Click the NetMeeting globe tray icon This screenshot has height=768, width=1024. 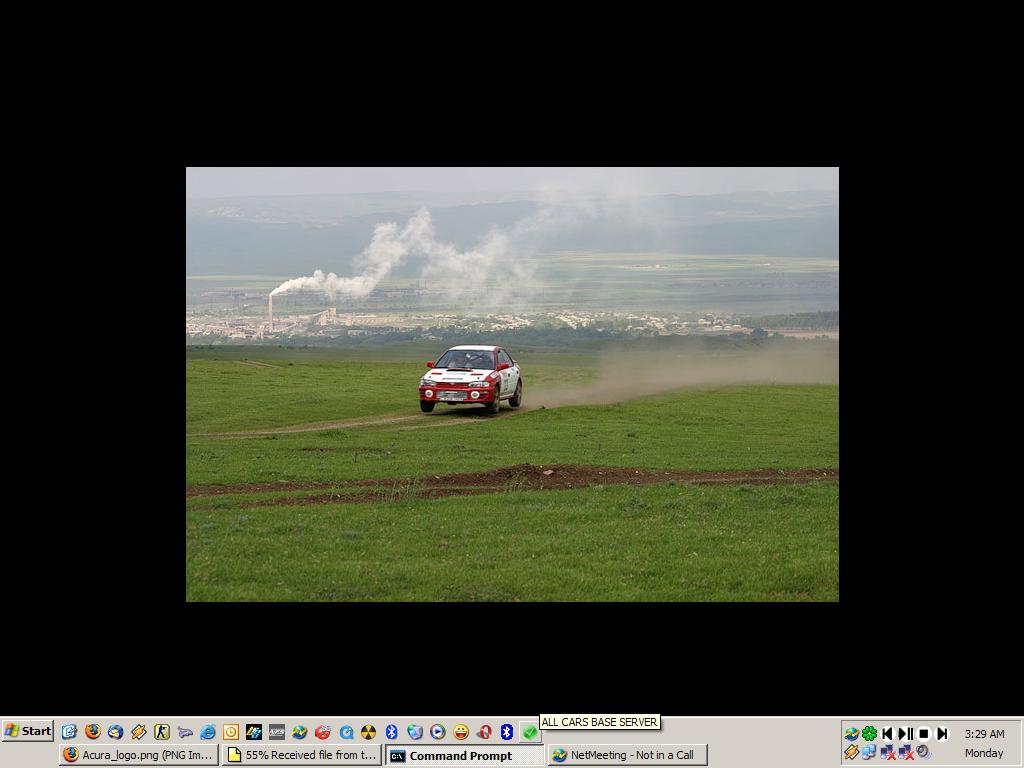[851, 734]
